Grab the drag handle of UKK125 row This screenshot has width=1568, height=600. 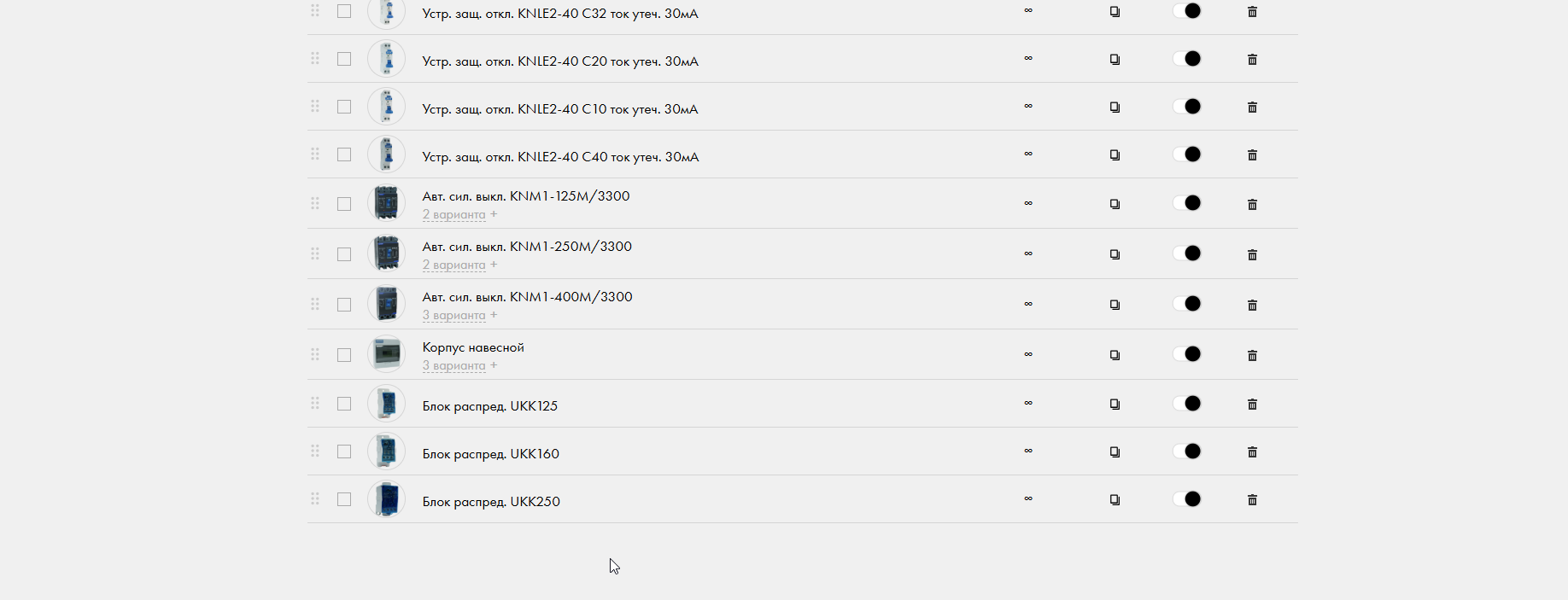[x=315, y=403]
